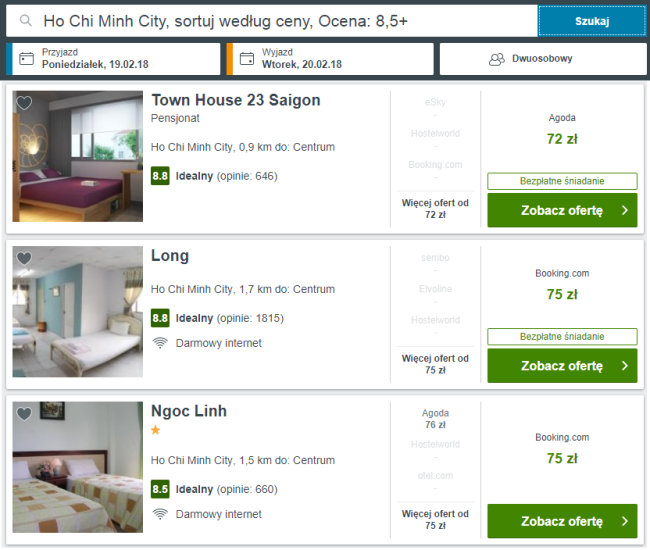Toggle the heart on the Long hotel

pos(24,258)
